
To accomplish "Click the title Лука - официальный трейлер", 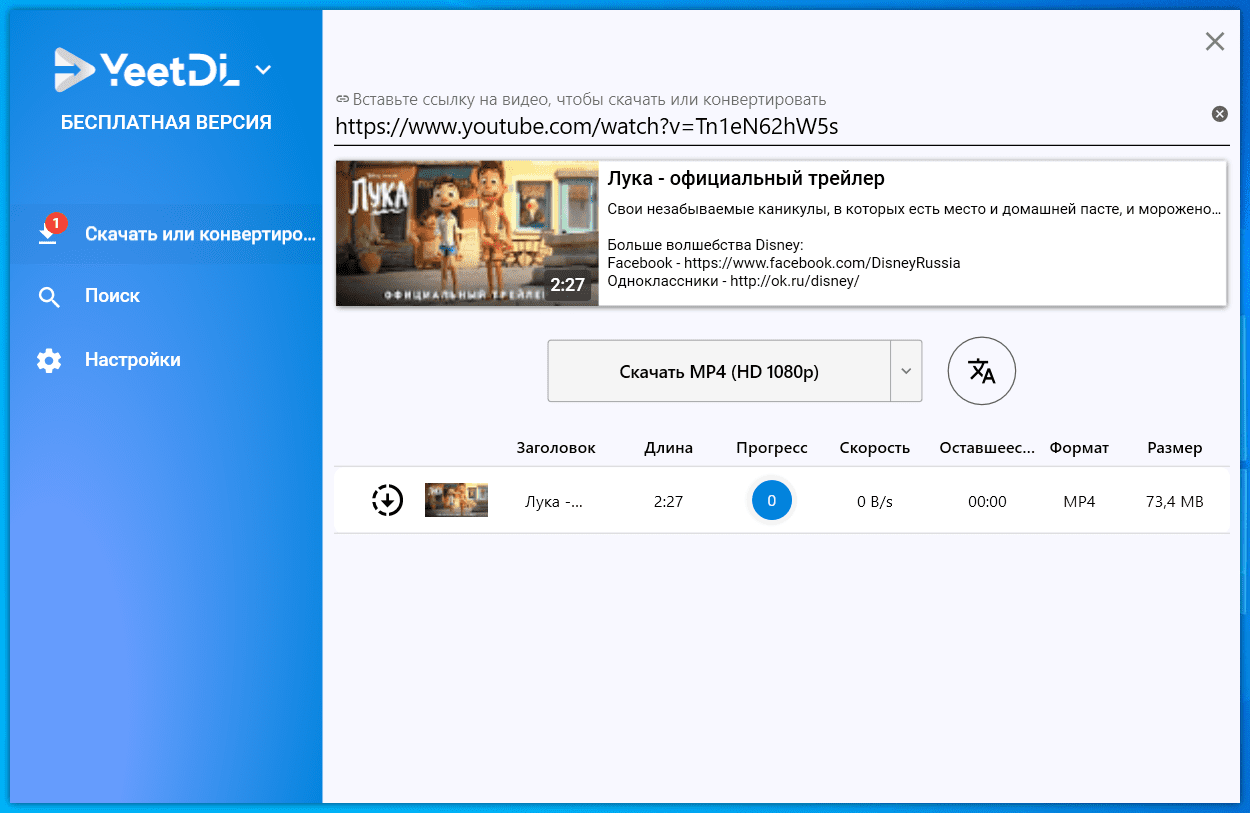I will click(746, 179).
